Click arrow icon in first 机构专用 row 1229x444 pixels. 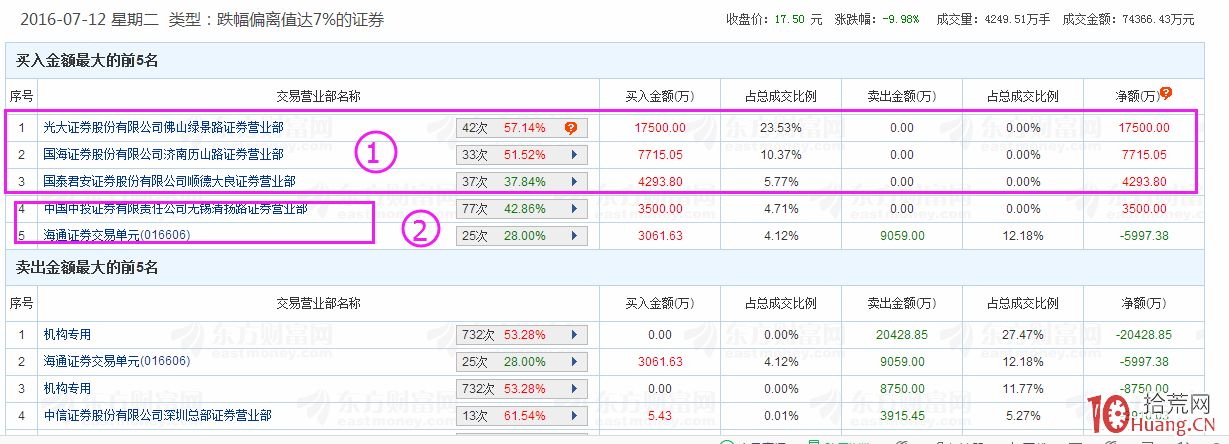coord(574,335)
